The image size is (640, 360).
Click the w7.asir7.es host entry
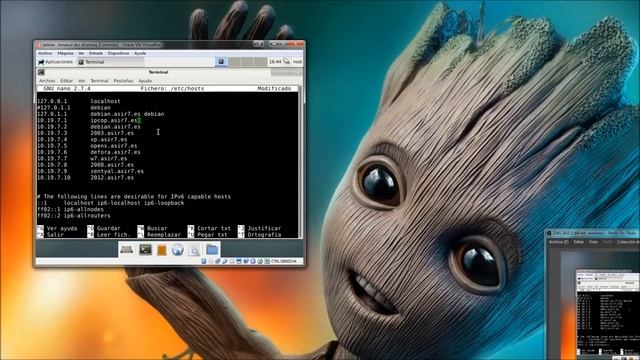(x=82, y=158)
